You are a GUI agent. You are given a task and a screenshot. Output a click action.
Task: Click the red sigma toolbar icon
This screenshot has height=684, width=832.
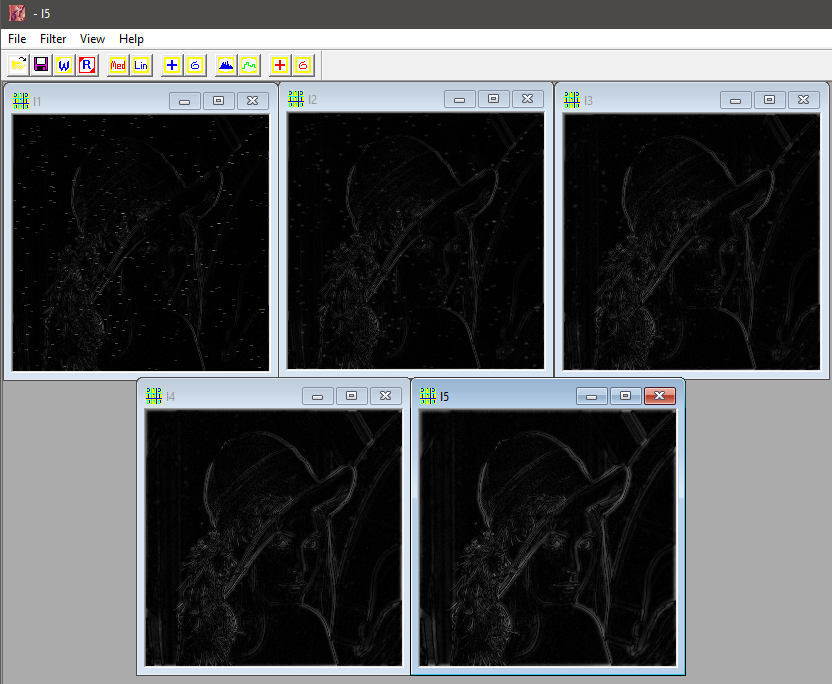pyautogui.click(x=303, y=65)
